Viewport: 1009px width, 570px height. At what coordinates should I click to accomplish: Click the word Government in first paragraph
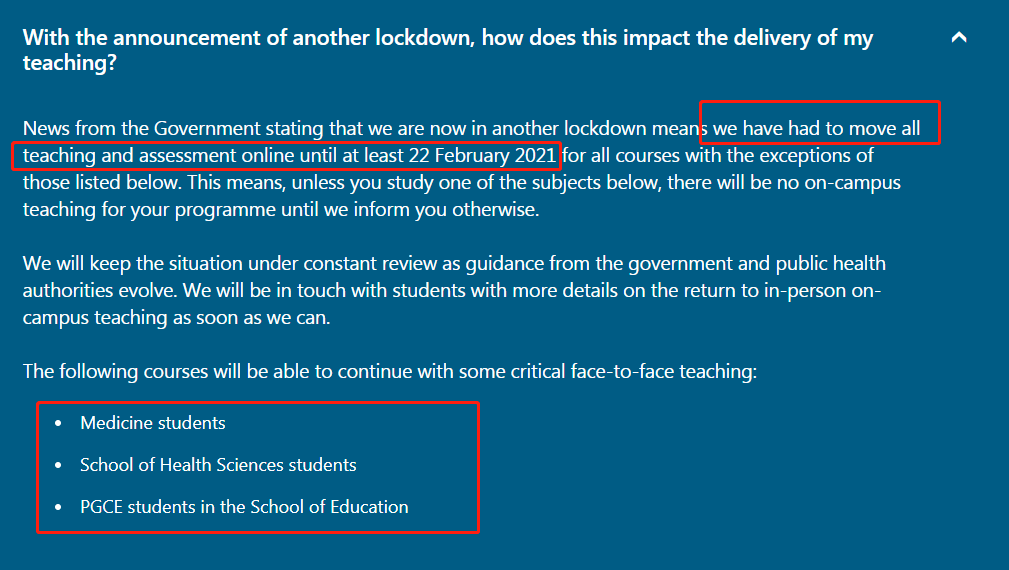click(x=206, y=129)
